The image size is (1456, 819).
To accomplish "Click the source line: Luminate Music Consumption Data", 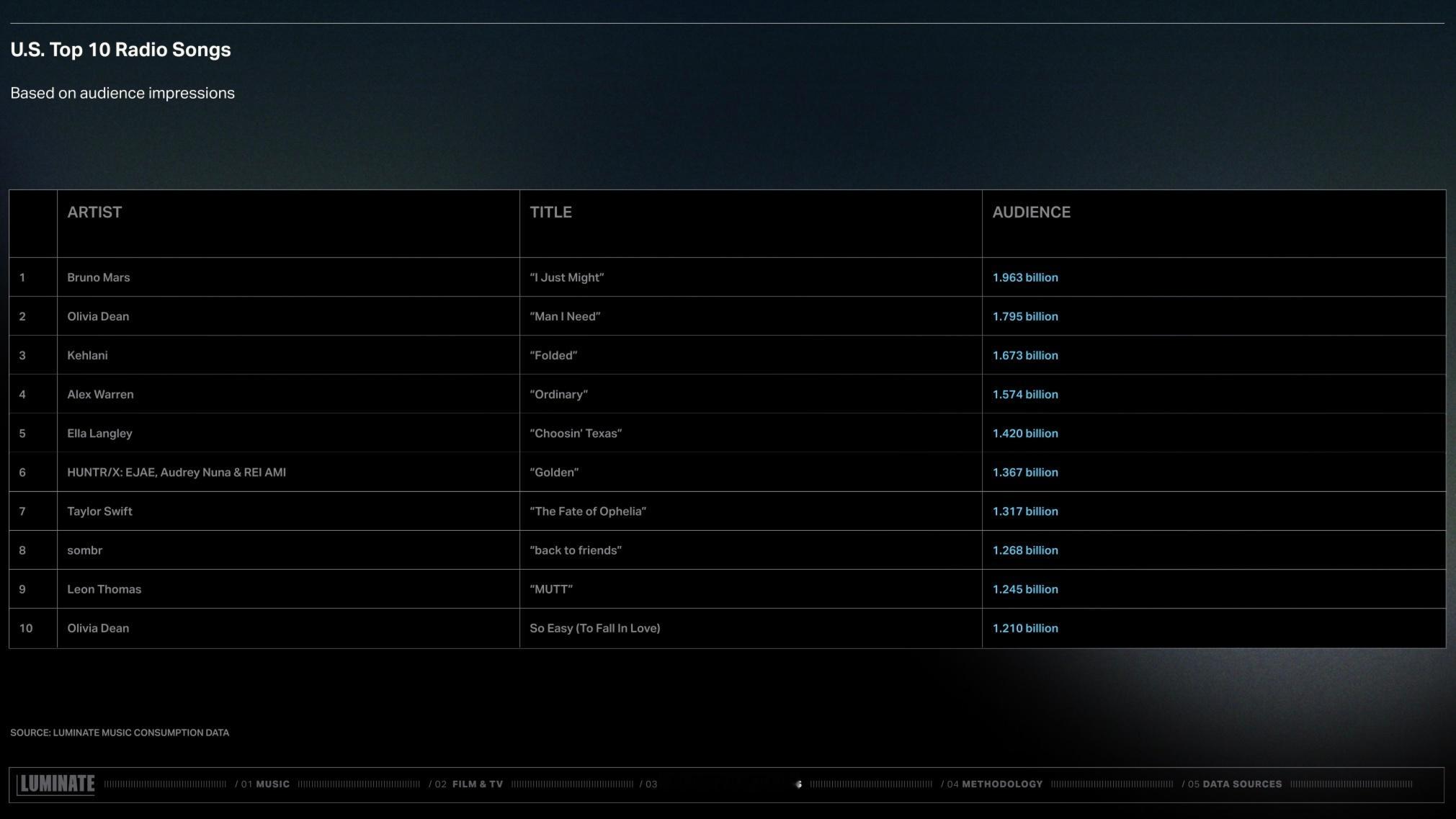I will pyautogui.click(x=120, y=733).
